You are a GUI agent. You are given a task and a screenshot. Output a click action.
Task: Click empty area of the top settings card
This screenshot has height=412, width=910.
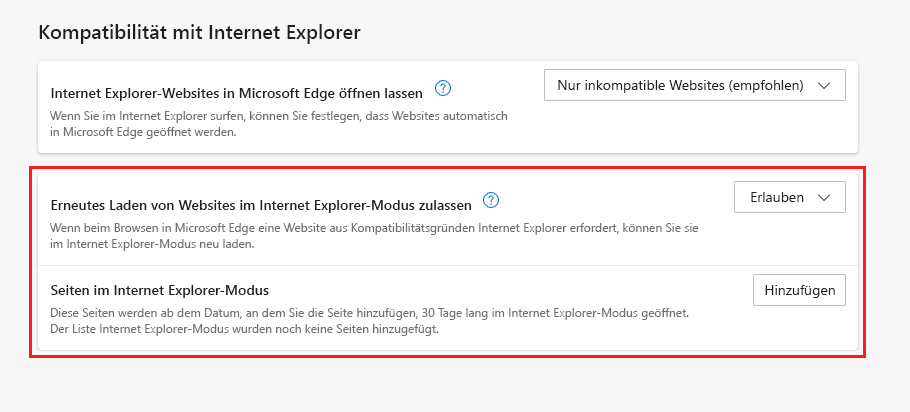[690, 125]
